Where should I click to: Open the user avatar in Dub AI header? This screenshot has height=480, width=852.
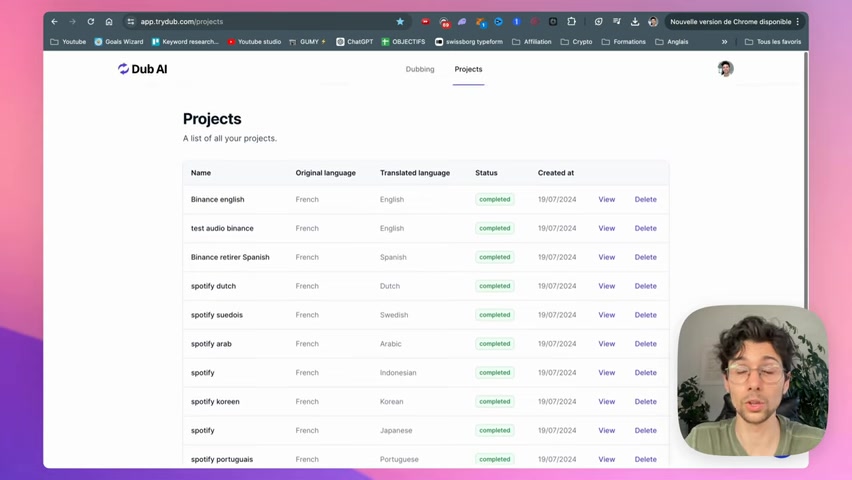(x=725, y=68)
